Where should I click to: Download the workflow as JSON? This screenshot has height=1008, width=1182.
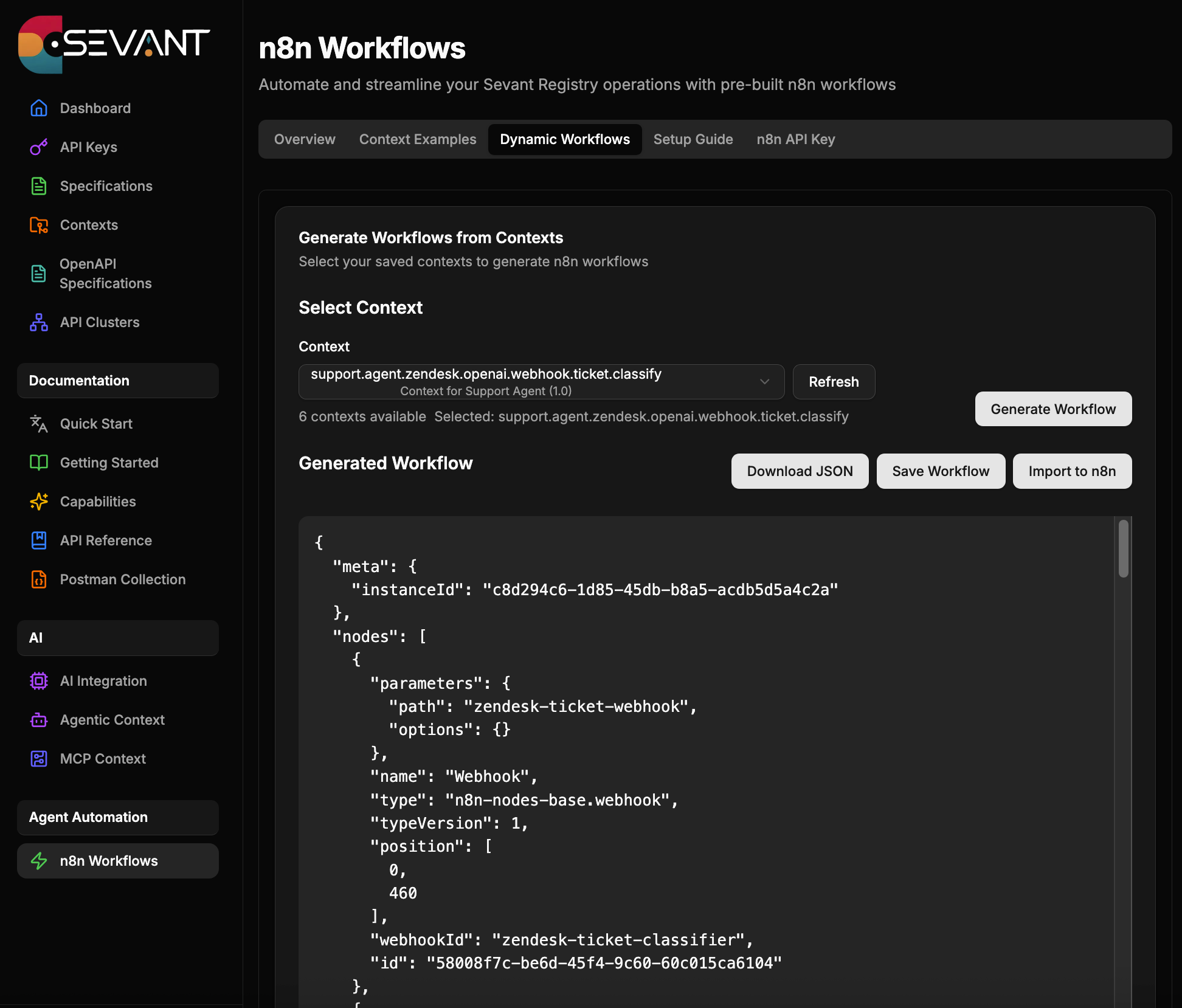pos(800,471)
